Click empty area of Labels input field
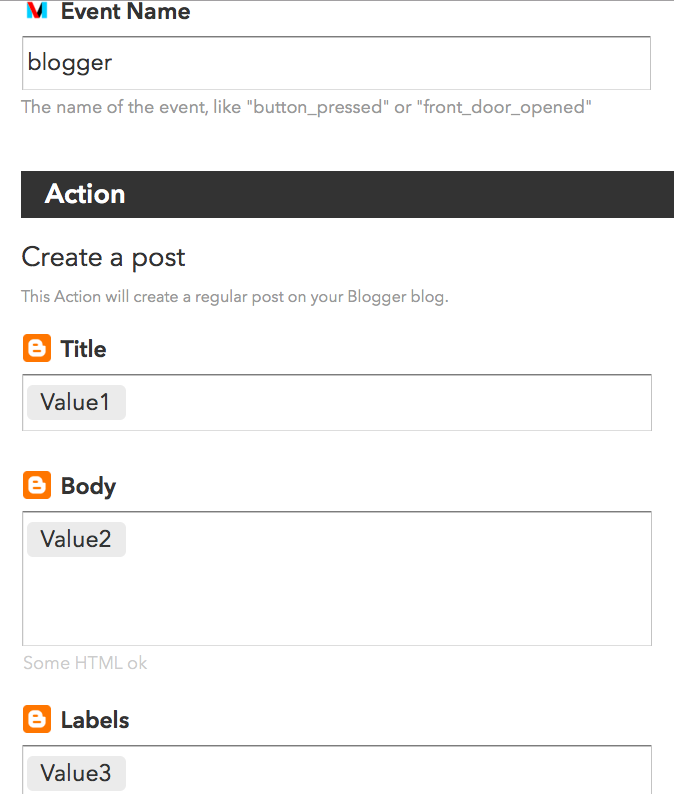Viewport: 674px width, 794px height. [388, 772]
